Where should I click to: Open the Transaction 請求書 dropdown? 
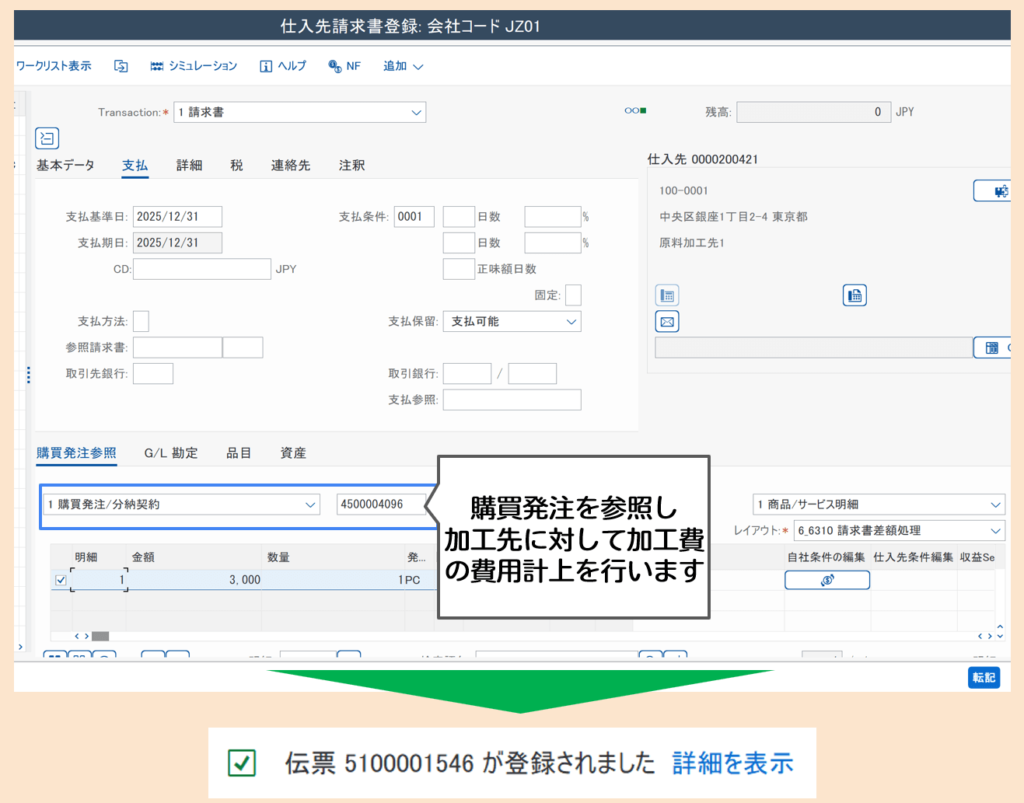tap(300, 112)
